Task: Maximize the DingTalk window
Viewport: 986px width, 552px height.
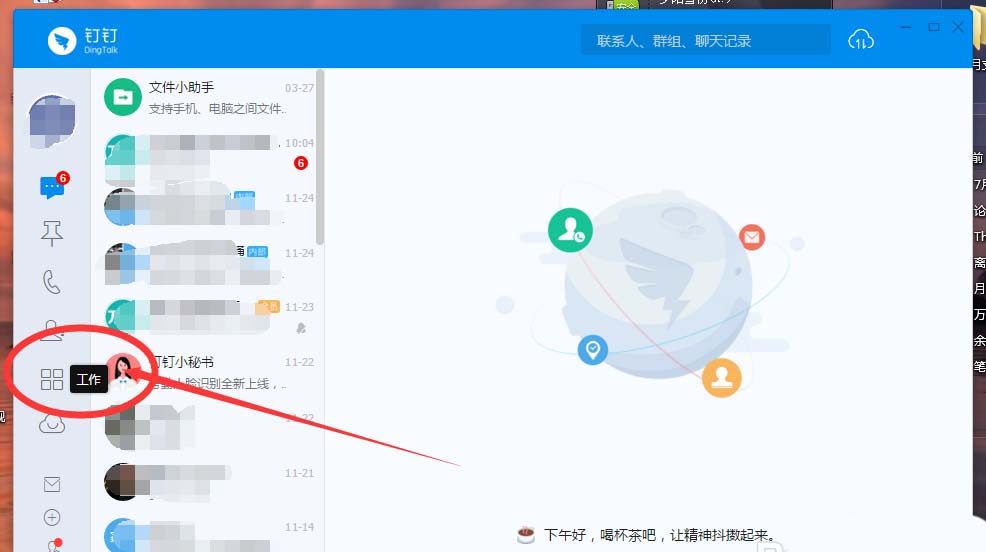Action: [x=934, y=27]
